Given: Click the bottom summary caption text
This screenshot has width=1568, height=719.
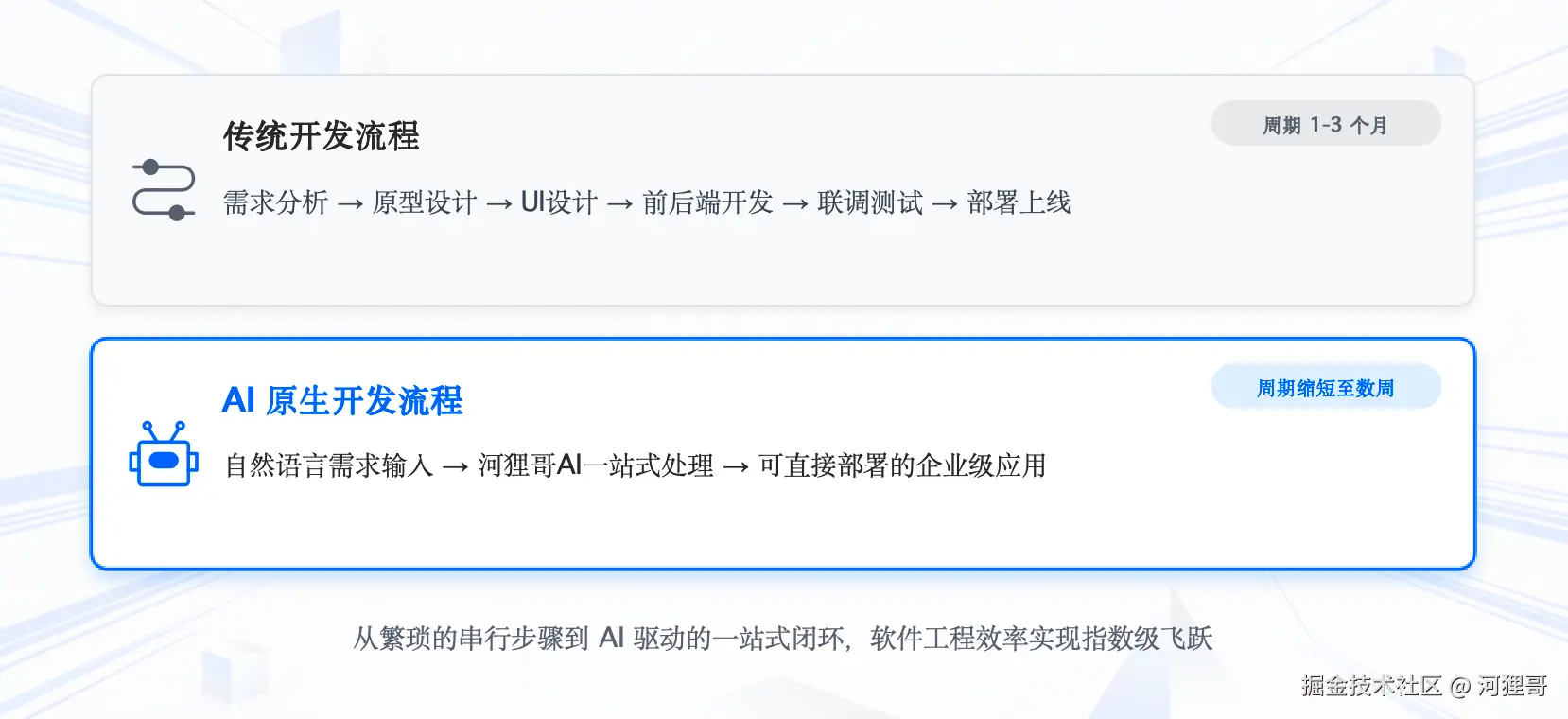Looking at the screenshot, I should click(x=783, y=639).
